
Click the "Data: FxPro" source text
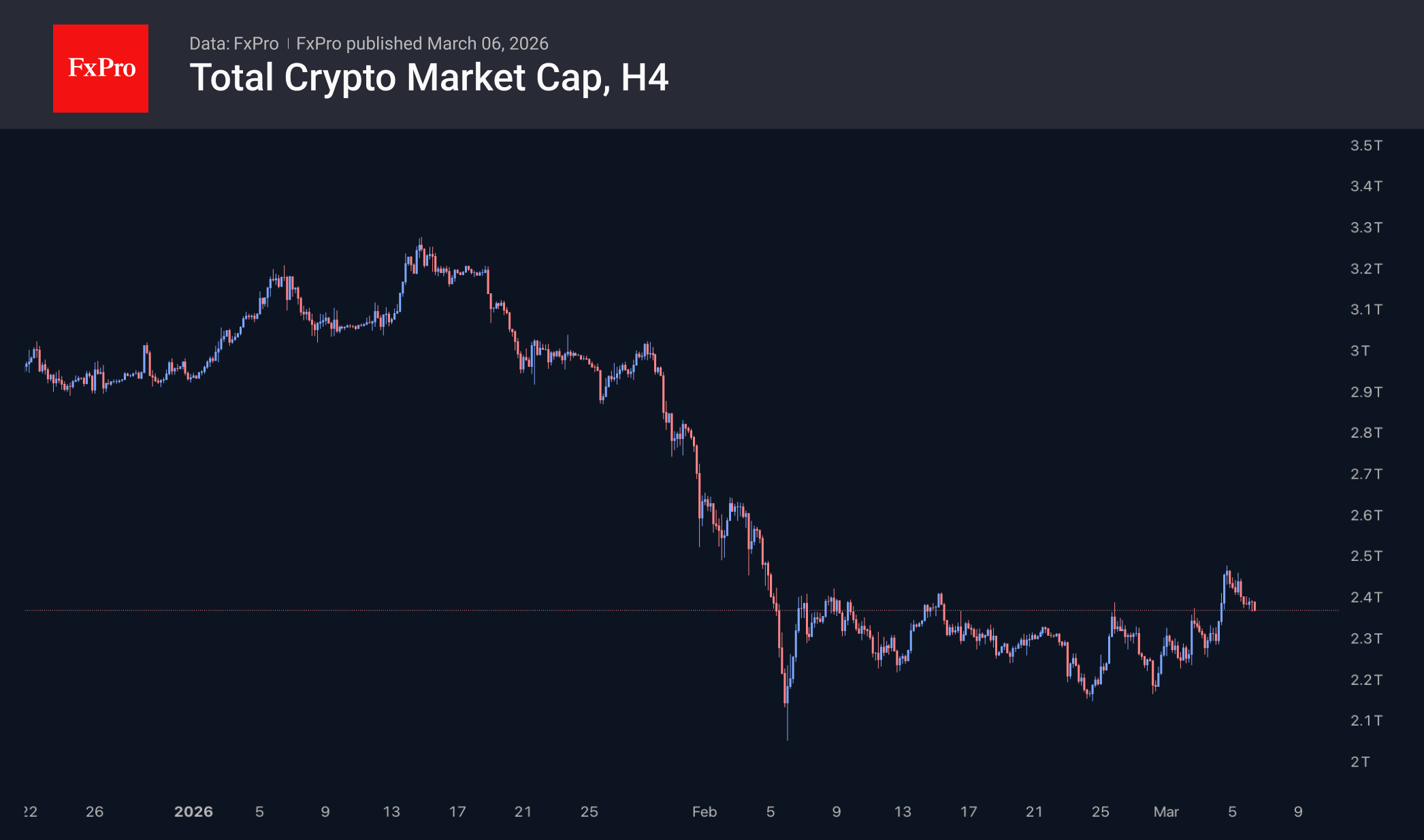[233, 44]
